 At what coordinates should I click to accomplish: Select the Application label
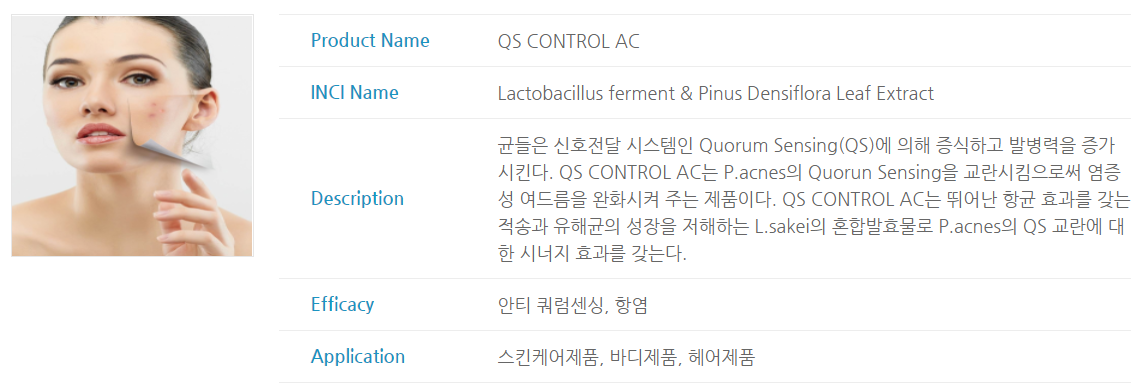pos(358,357)
